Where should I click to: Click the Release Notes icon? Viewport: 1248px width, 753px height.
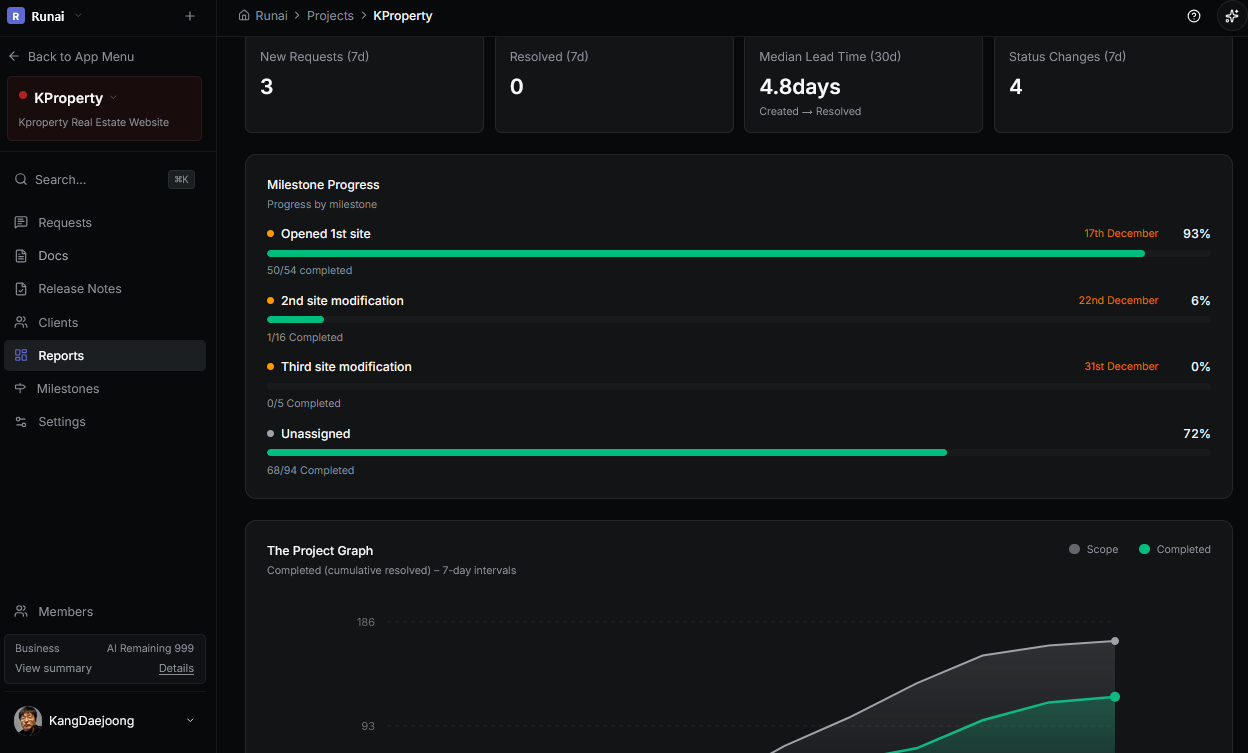pyautogui.click(x=21, y=289)
